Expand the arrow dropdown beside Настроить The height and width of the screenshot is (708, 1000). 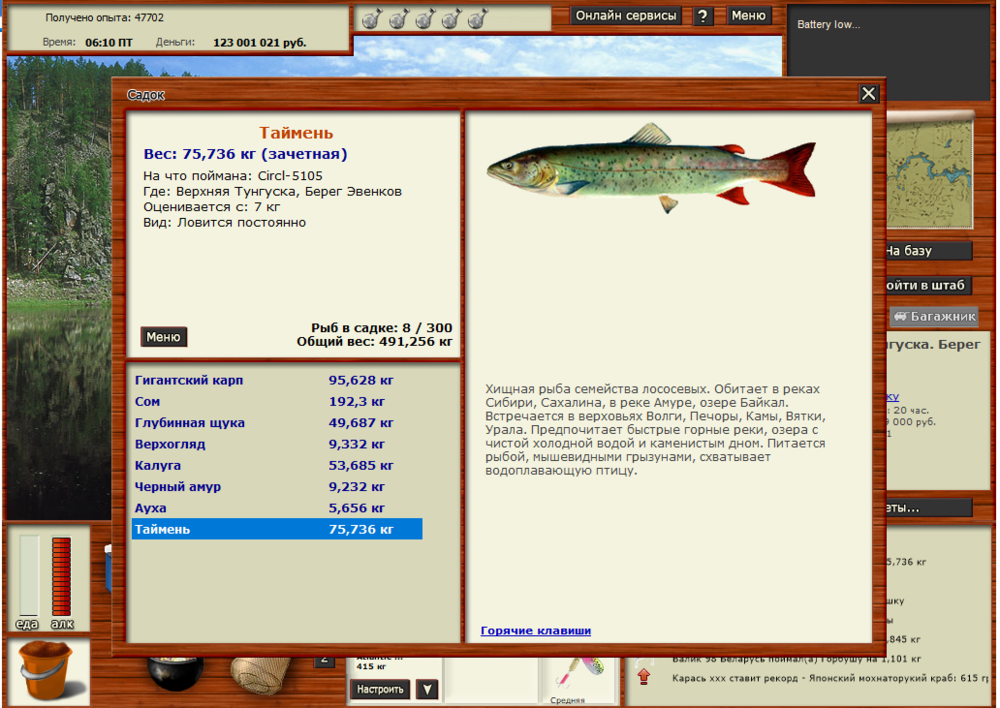[x=427, y=689]
